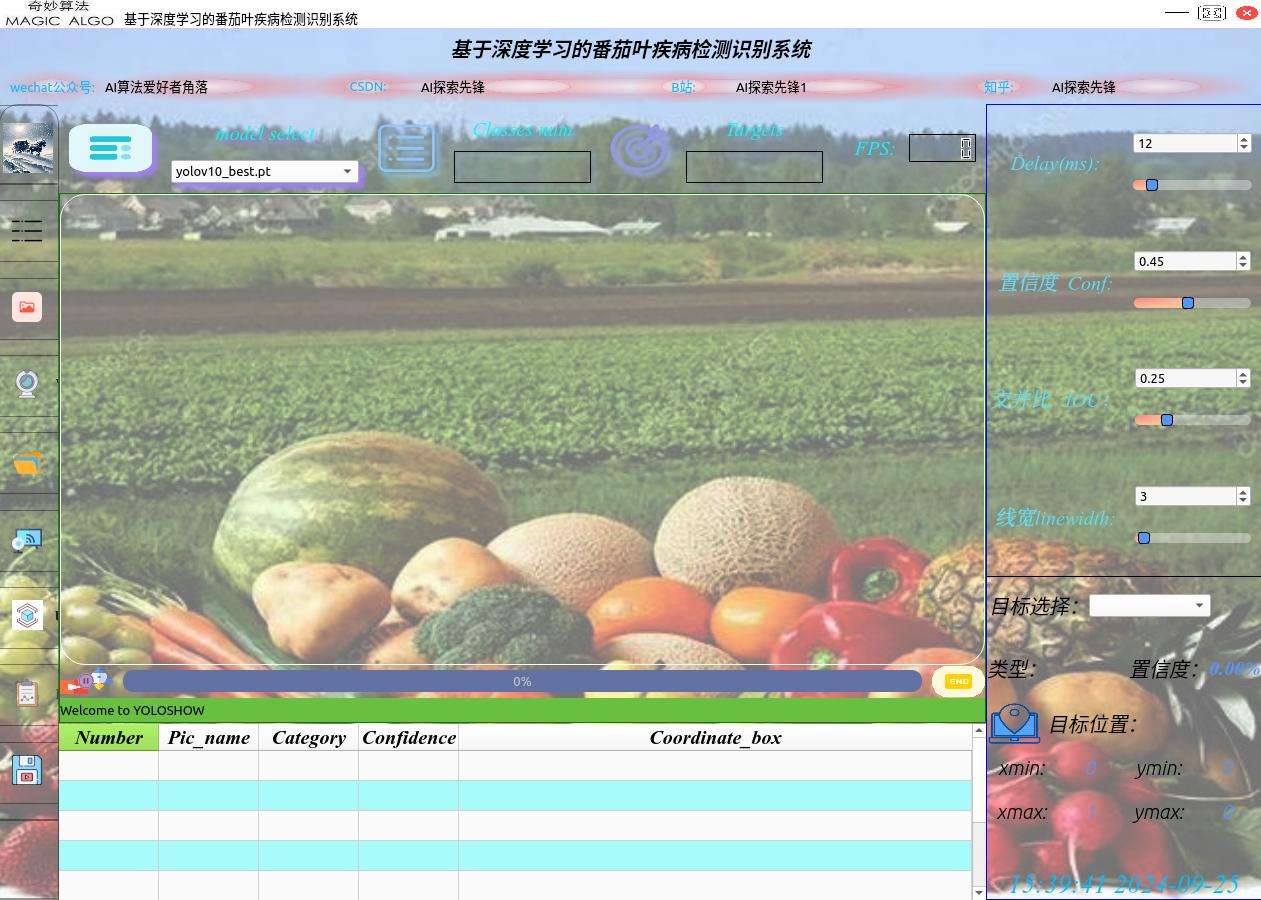Click the Welcome to YOLOSHOW status text

click(132, 711)
